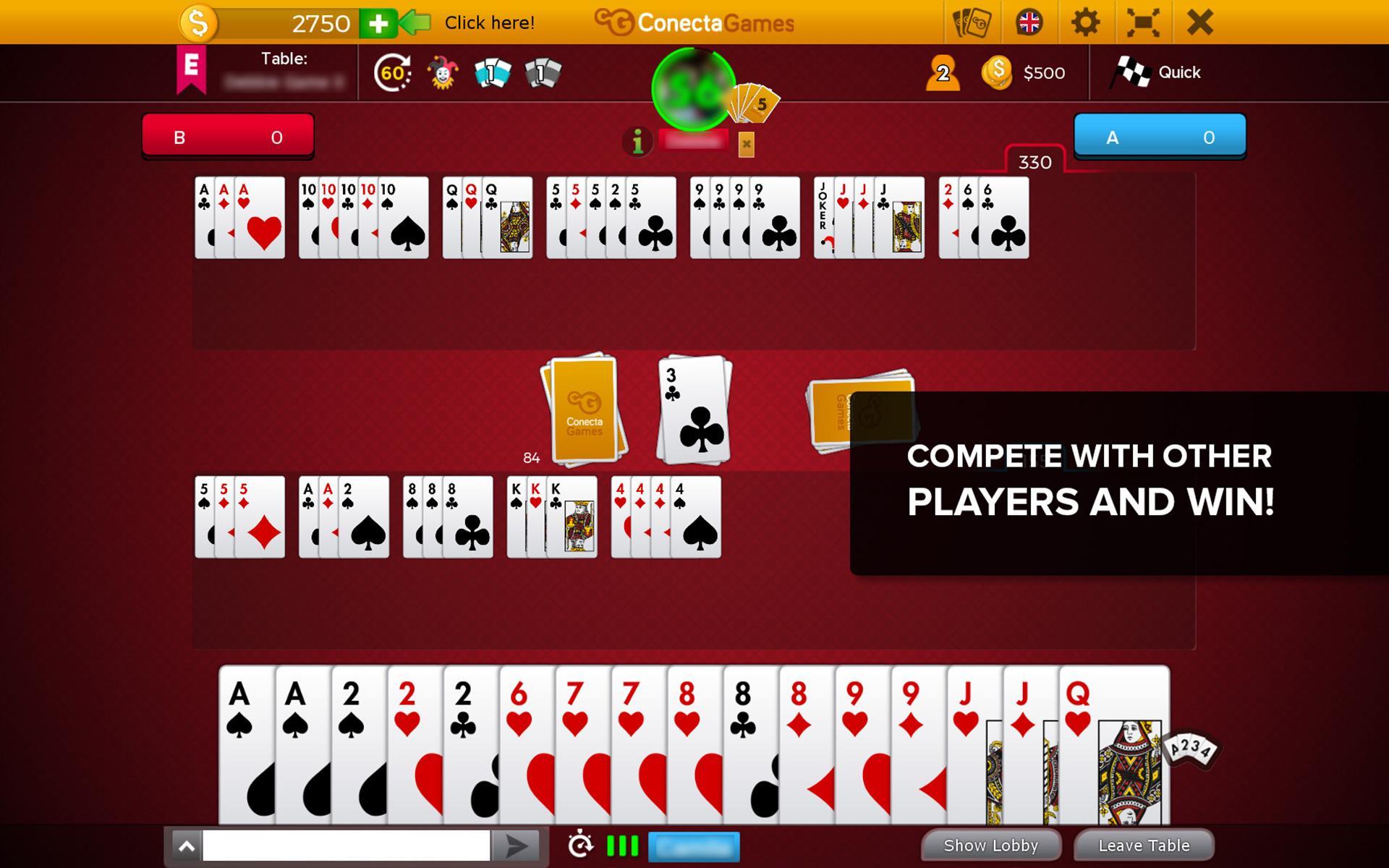Expand the player score panel A
The width and height of the screenshot is (1389, 868).
(x=1160, y=137)
